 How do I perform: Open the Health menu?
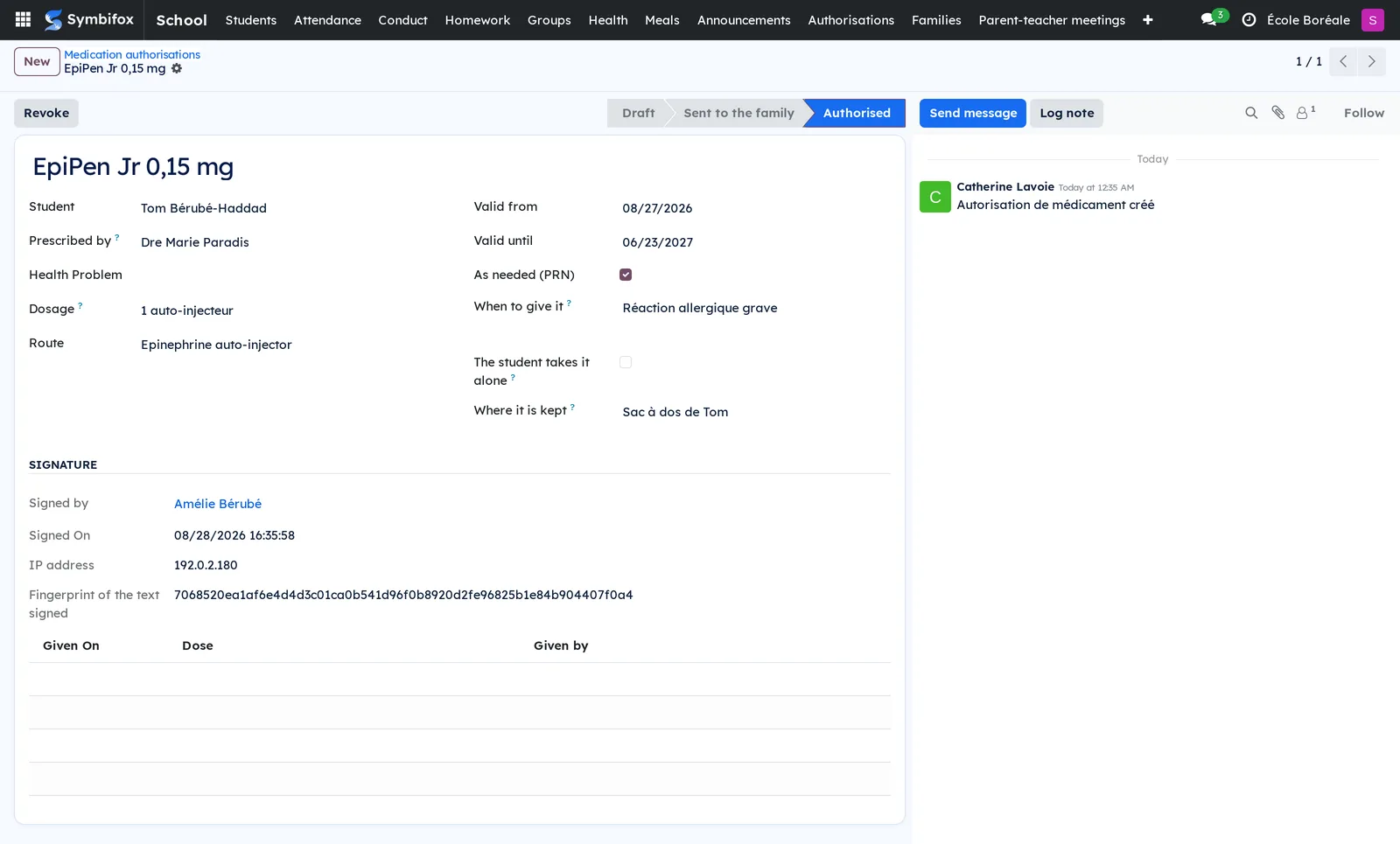(x=607, y=20)
